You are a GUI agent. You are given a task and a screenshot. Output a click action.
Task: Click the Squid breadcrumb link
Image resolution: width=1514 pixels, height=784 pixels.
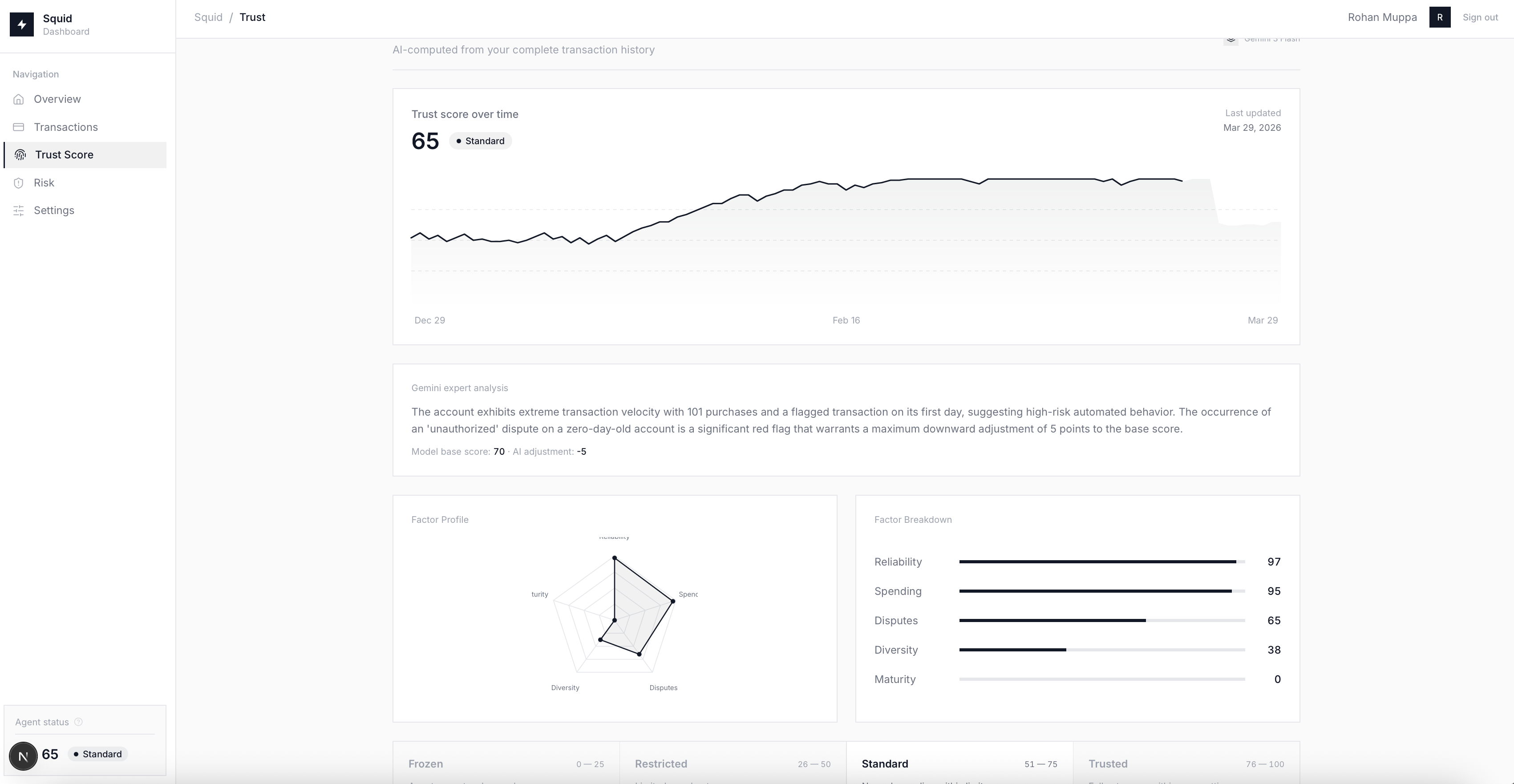(208, 17)
